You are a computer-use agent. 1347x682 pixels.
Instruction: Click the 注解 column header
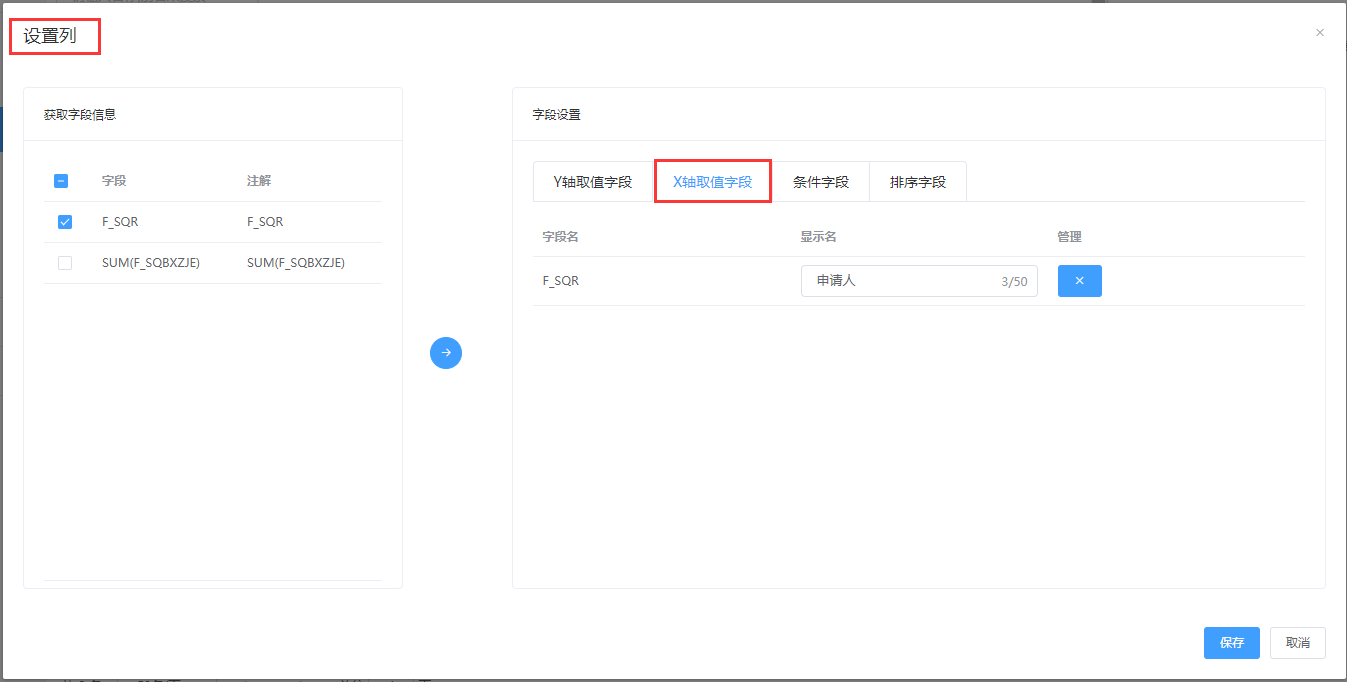point(259,181)
